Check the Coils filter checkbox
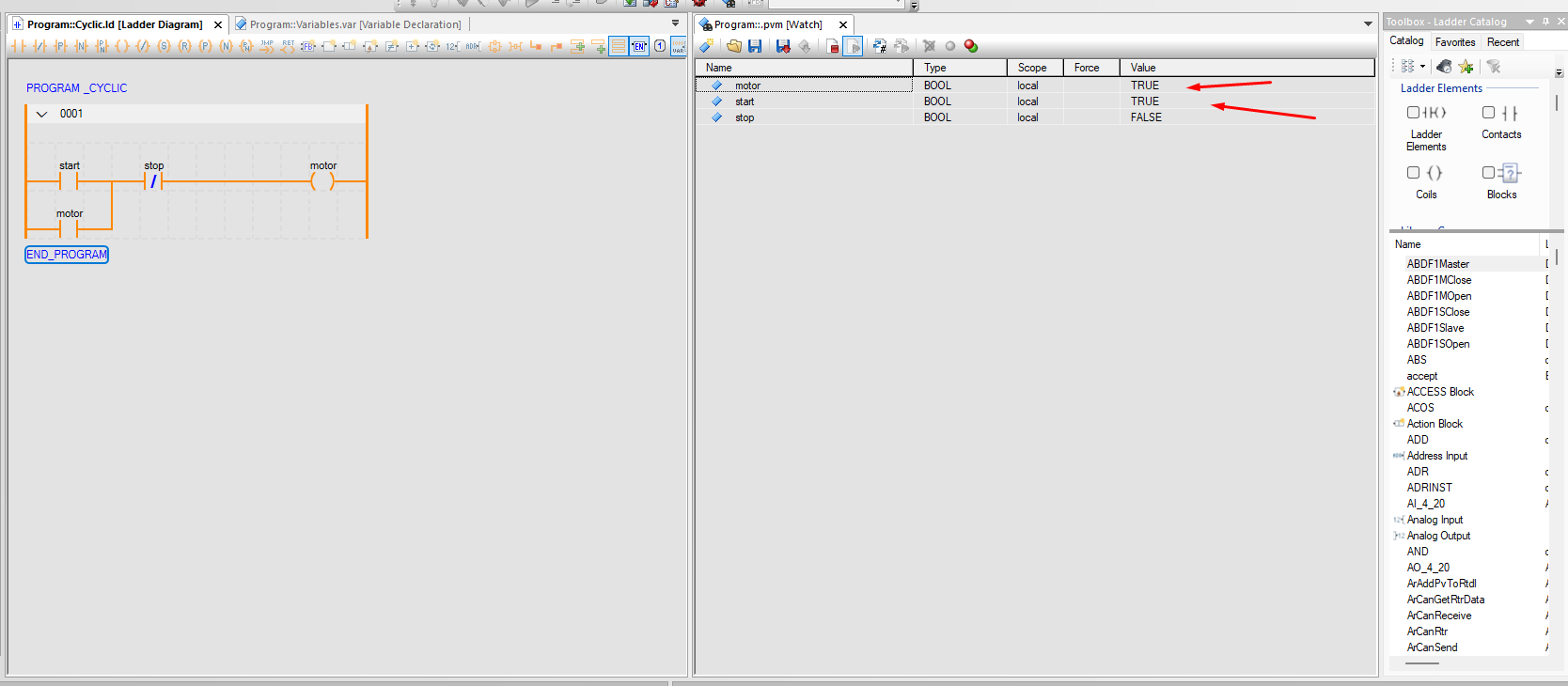 coord(1413,173)
